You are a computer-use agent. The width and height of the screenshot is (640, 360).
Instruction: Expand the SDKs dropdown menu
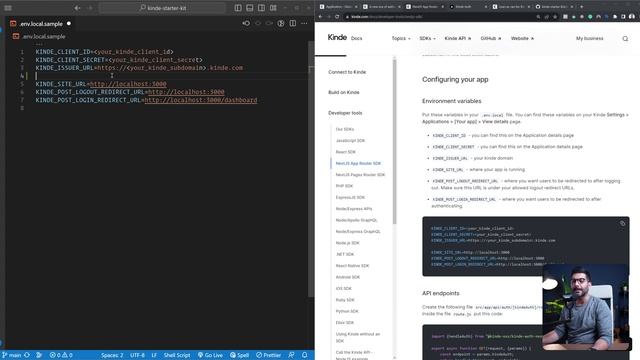point(427,38)
